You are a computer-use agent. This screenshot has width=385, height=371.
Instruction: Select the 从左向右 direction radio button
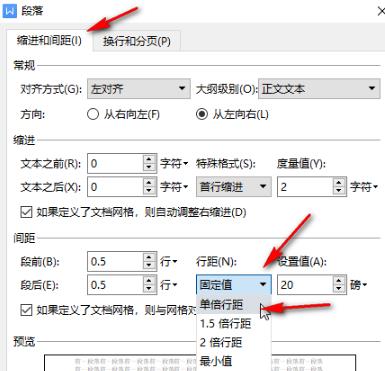202,114
